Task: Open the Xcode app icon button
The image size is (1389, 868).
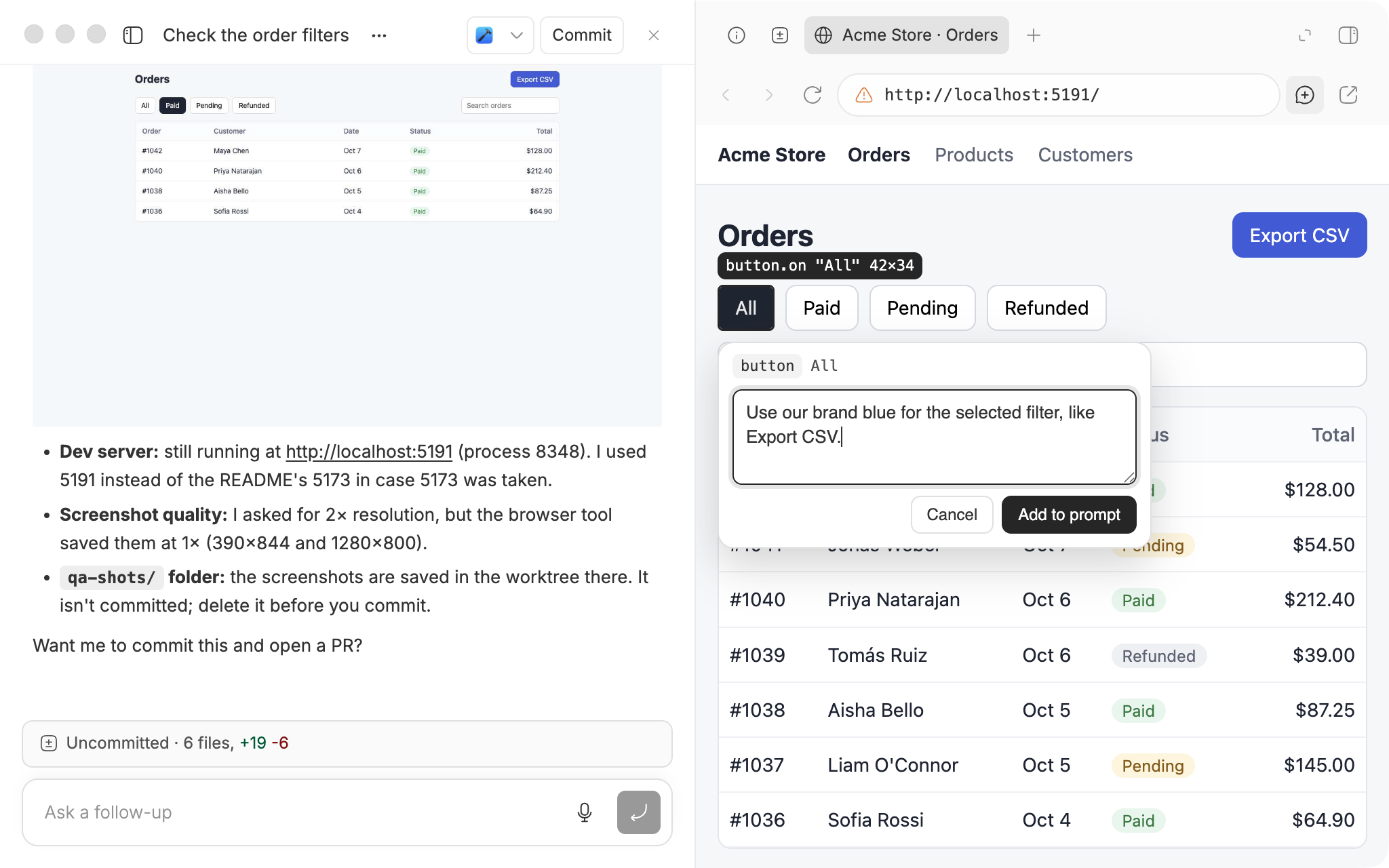Action: pyautogui.click(x=484, y=35)
